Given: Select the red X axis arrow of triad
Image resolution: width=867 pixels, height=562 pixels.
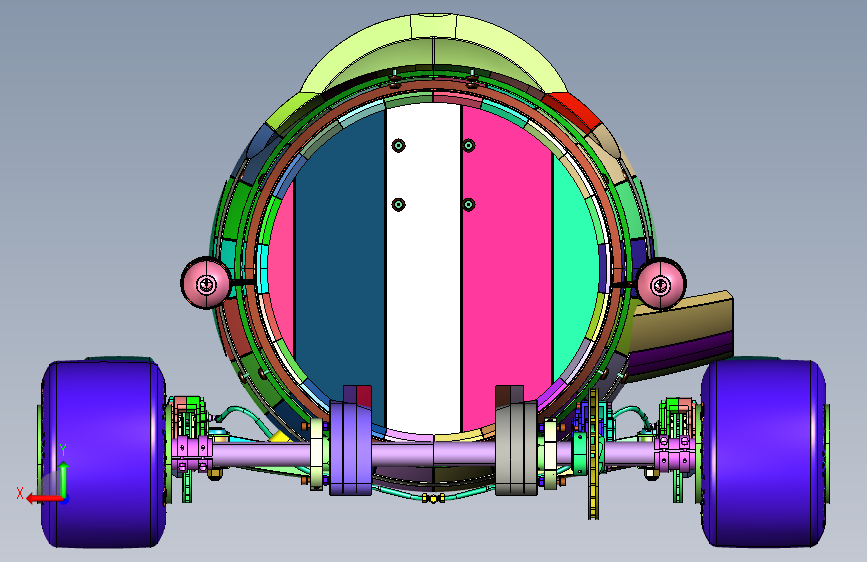Looking at the screenshot, I should pyautogui.click(x=43, y=499).
